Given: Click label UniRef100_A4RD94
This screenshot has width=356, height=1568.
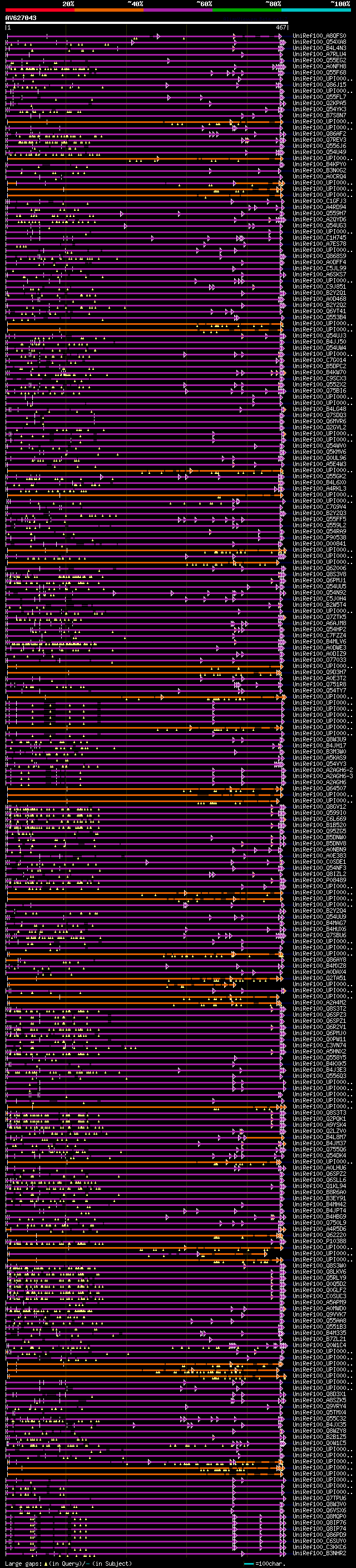Looking at the screenshot, I should click(319, 207).
